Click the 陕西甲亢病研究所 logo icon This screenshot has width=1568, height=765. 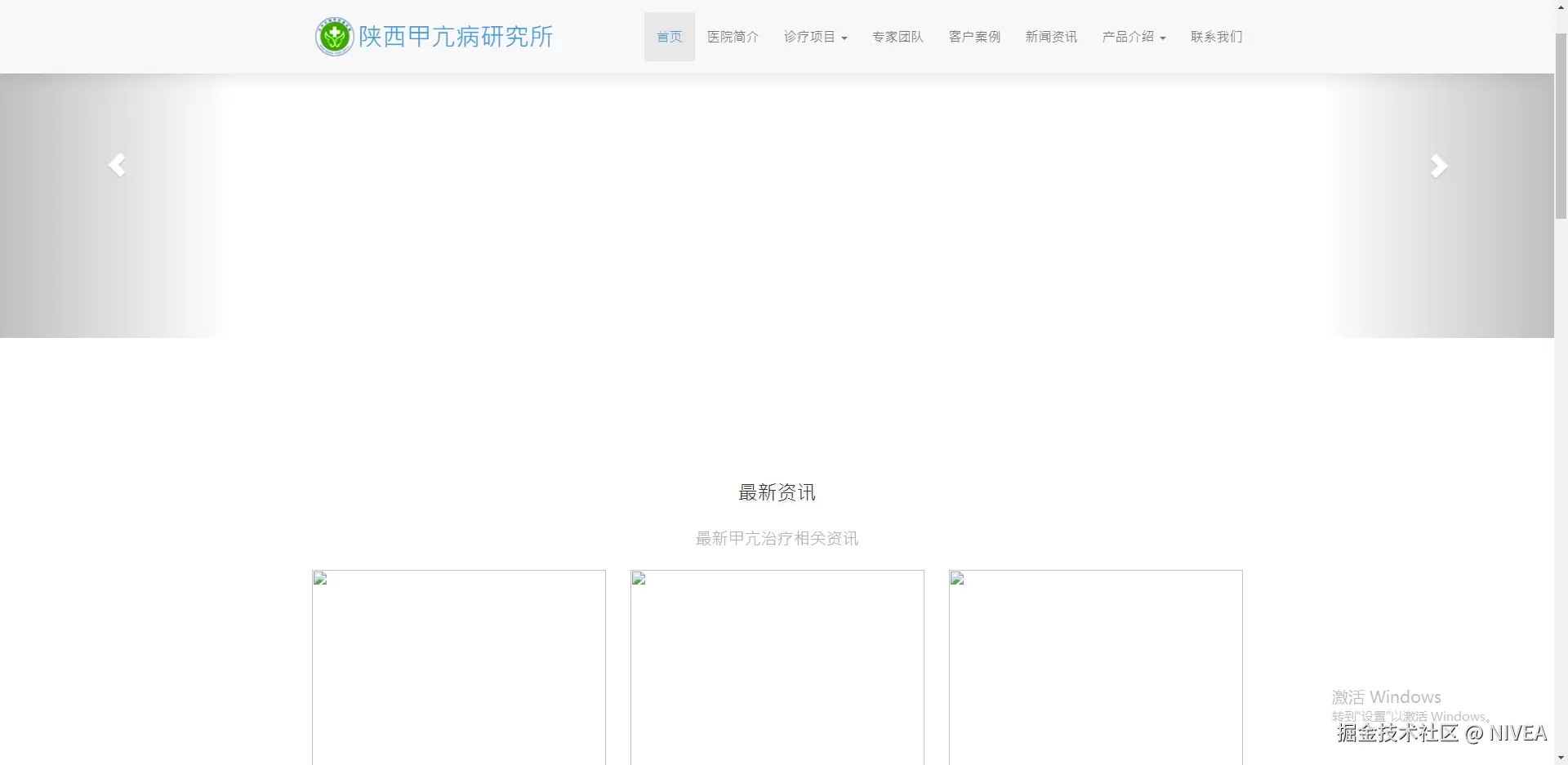[x=333, y=36]
